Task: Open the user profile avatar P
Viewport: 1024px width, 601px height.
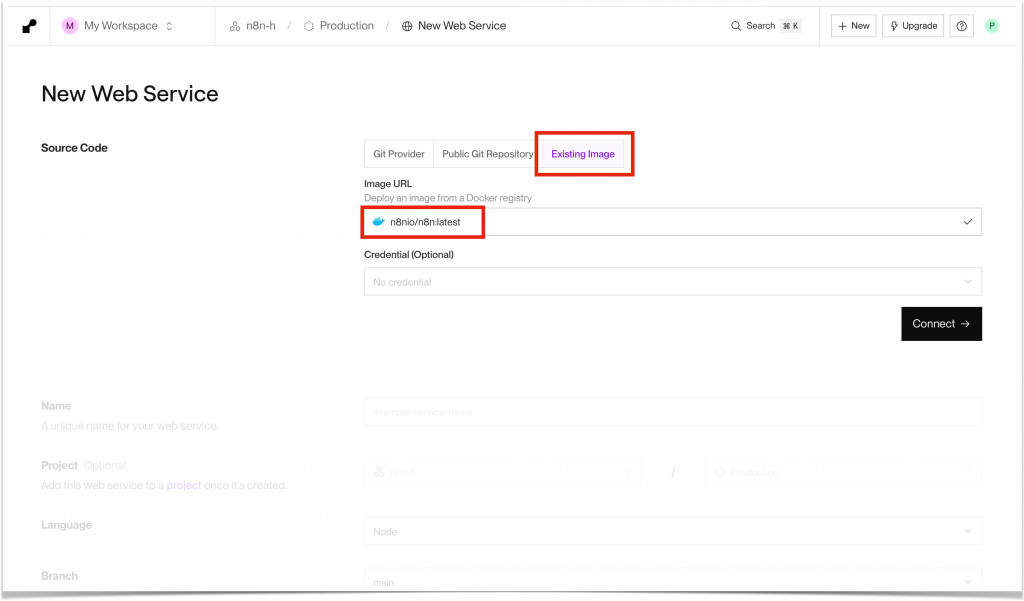Action: point(992,26)
